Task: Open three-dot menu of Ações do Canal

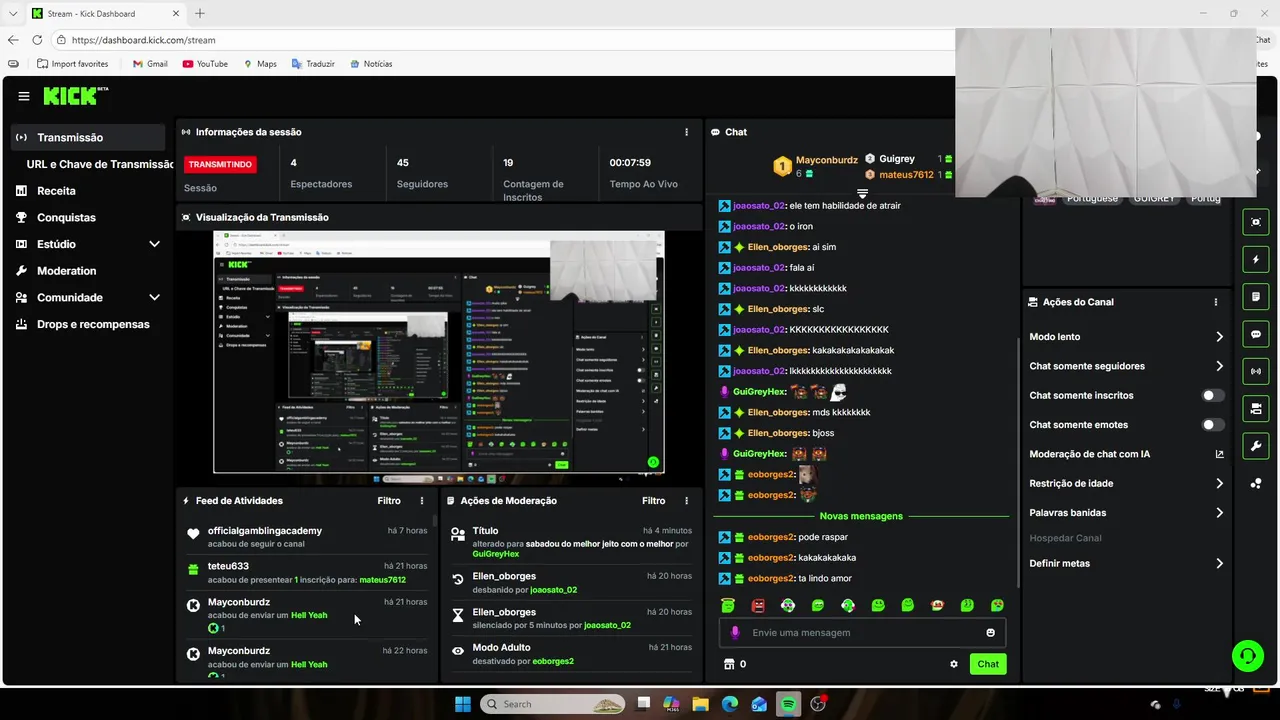Action: (x=1216, y=302)
